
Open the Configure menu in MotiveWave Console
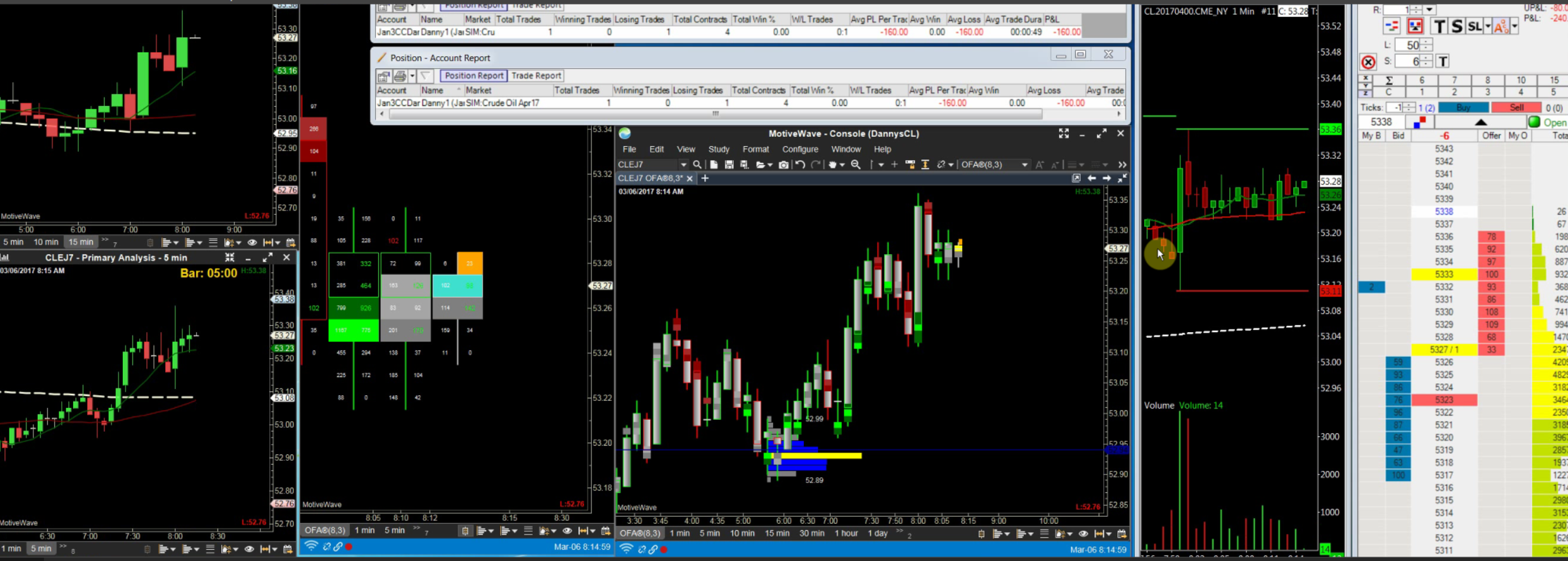800,149
